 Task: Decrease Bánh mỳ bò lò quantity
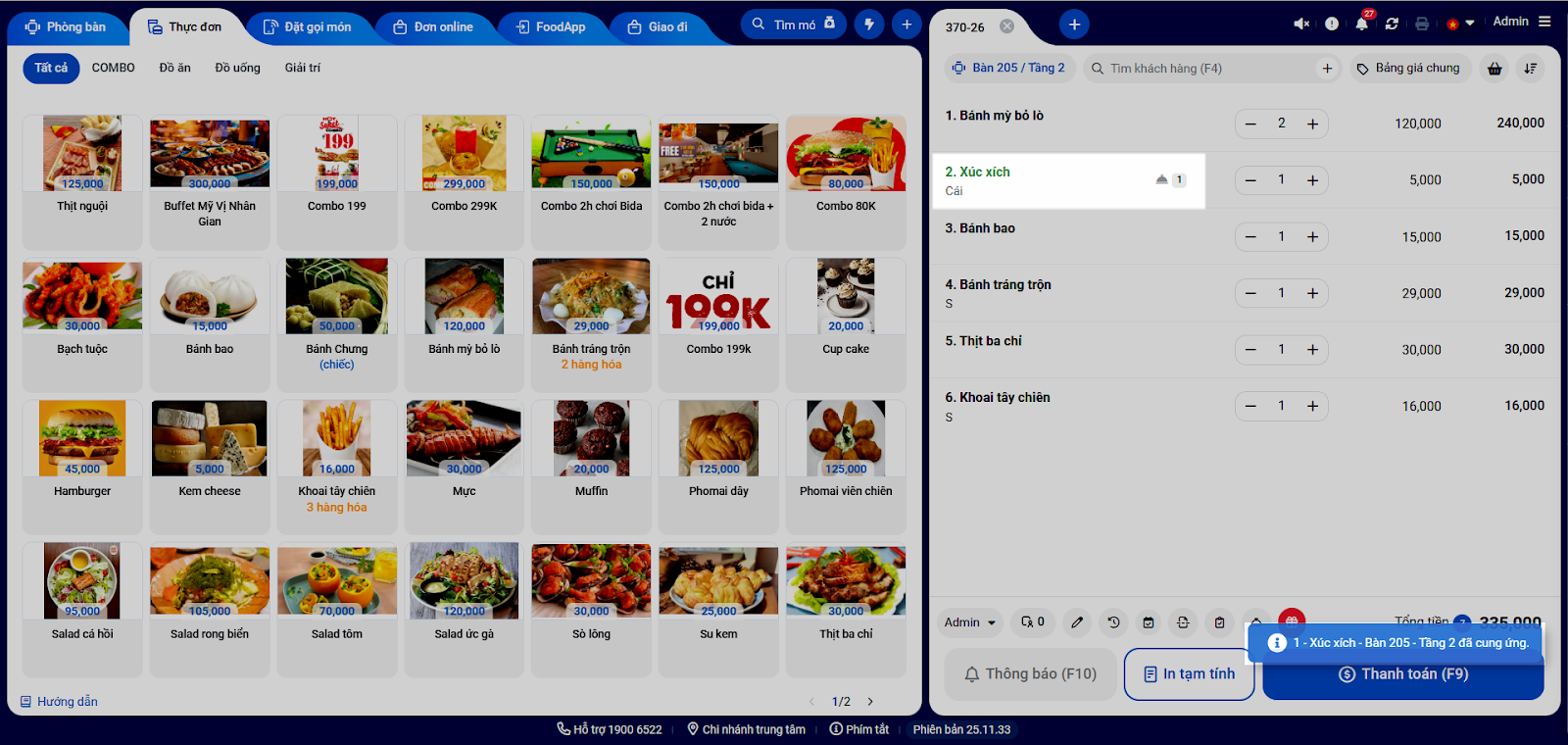pos(1250,124)
